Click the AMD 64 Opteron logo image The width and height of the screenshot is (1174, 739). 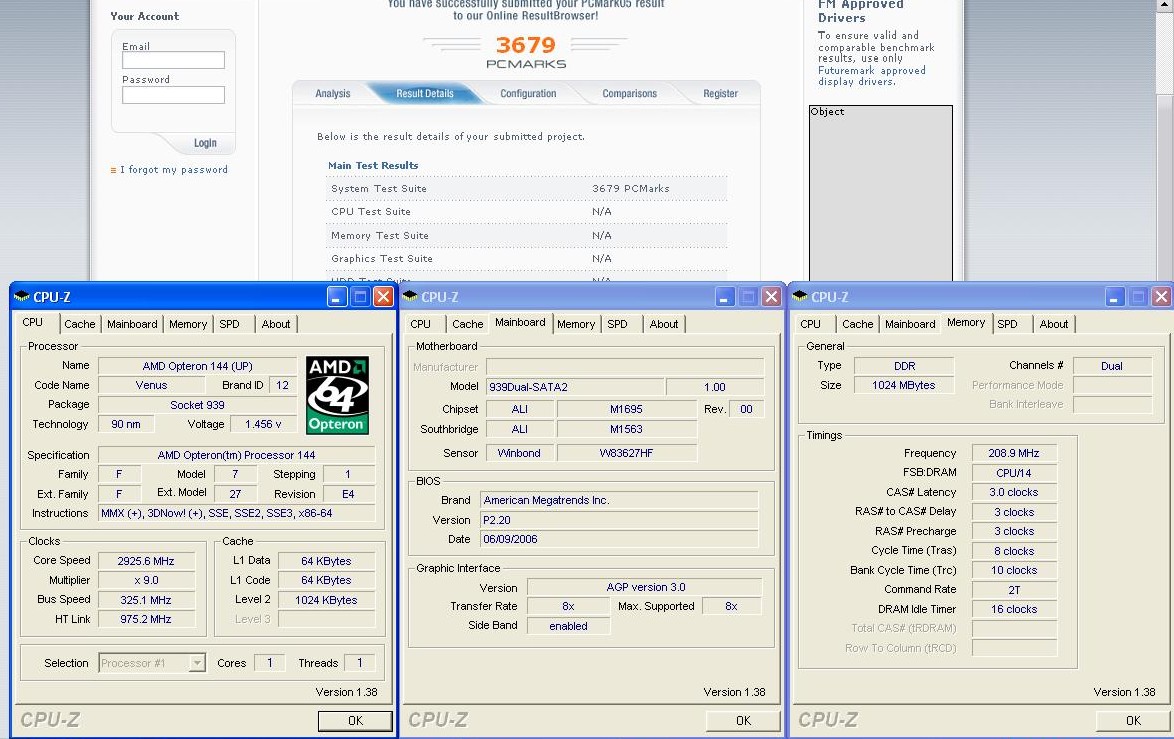click(x=337, y=395)
